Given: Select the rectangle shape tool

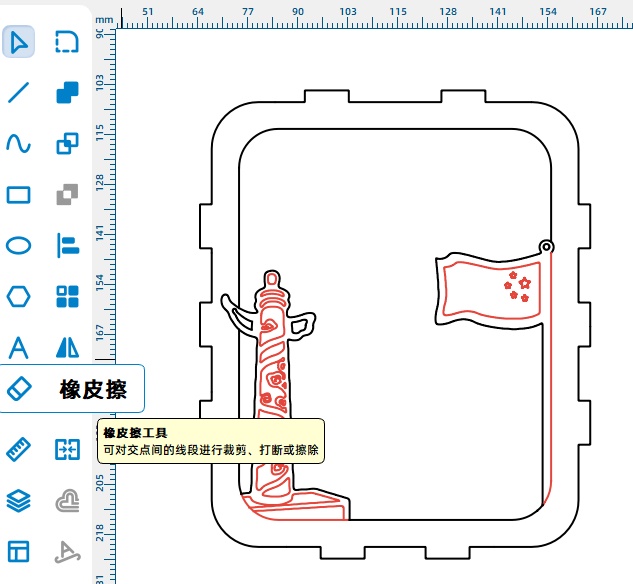Looking at the screenshot, I should coord(19,195).
